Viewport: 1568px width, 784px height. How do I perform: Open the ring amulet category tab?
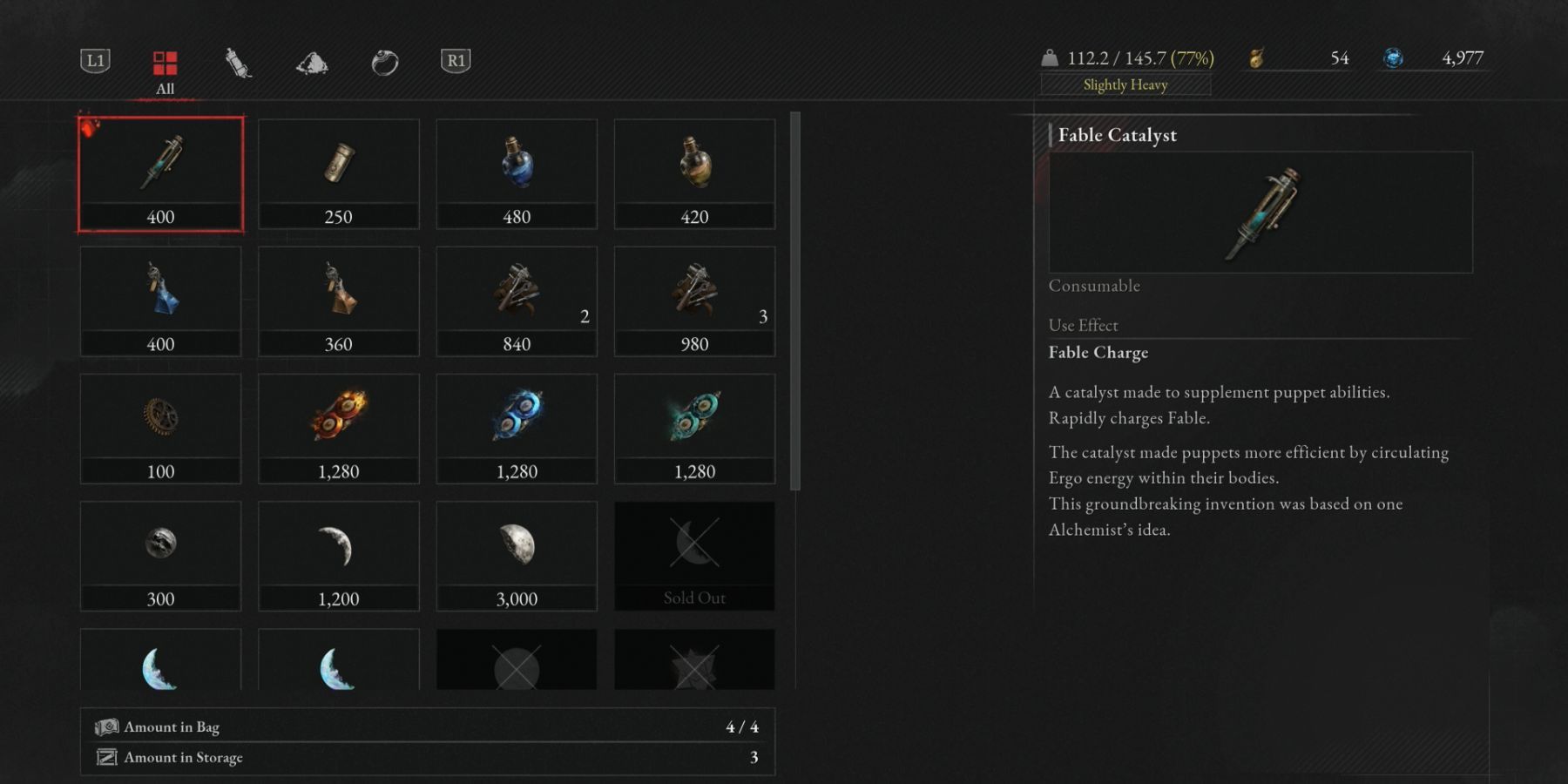click(x=385, y=63)
